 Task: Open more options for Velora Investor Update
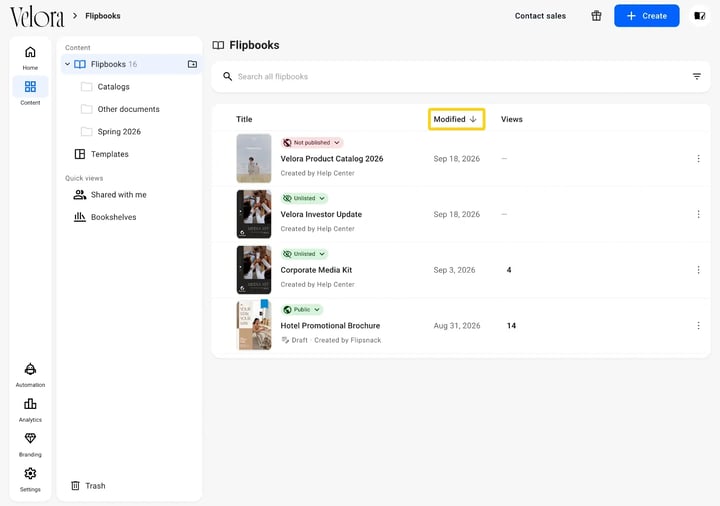[698, 214]
